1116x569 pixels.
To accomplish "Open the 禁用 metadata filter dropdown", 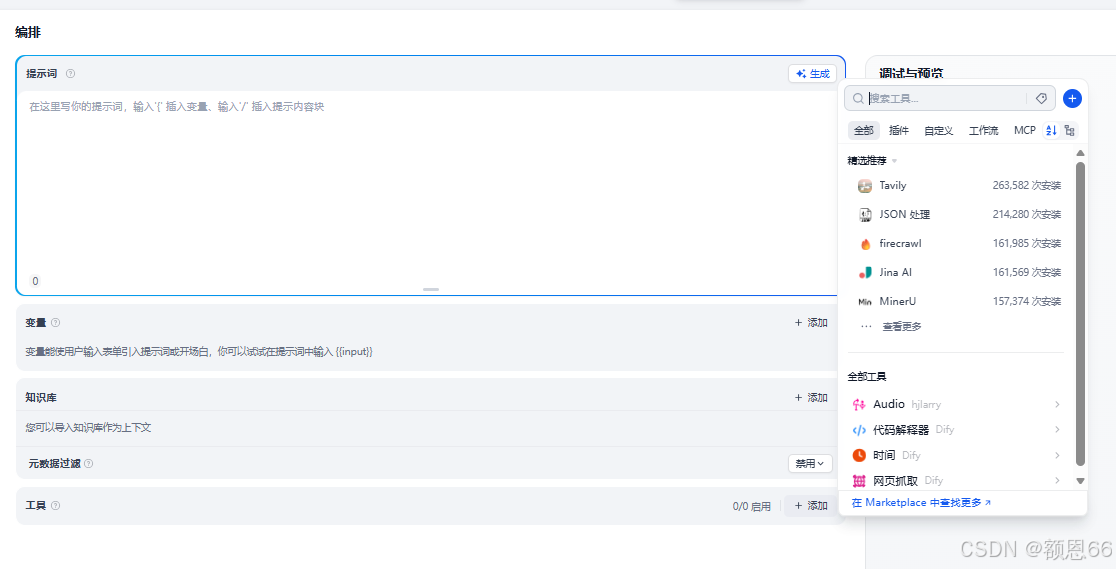I will click(810, 464).
